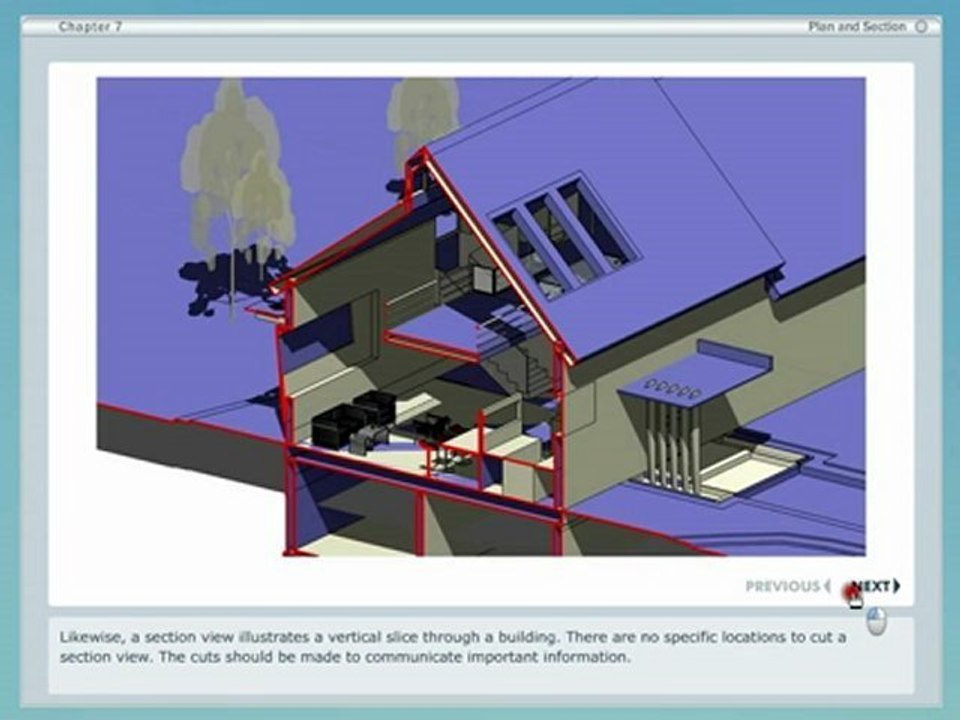This screenshot has height=720, width=960.
Task: Go to the NEXT slide
Action: (876, 586)
